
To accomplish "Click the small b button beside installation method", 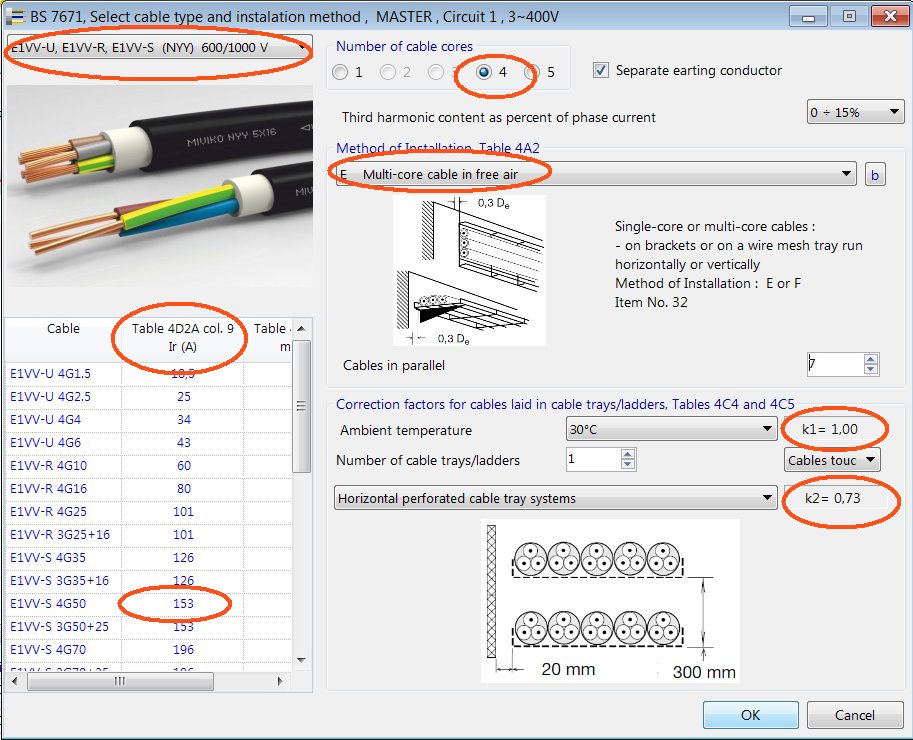I will click(875, 173).
